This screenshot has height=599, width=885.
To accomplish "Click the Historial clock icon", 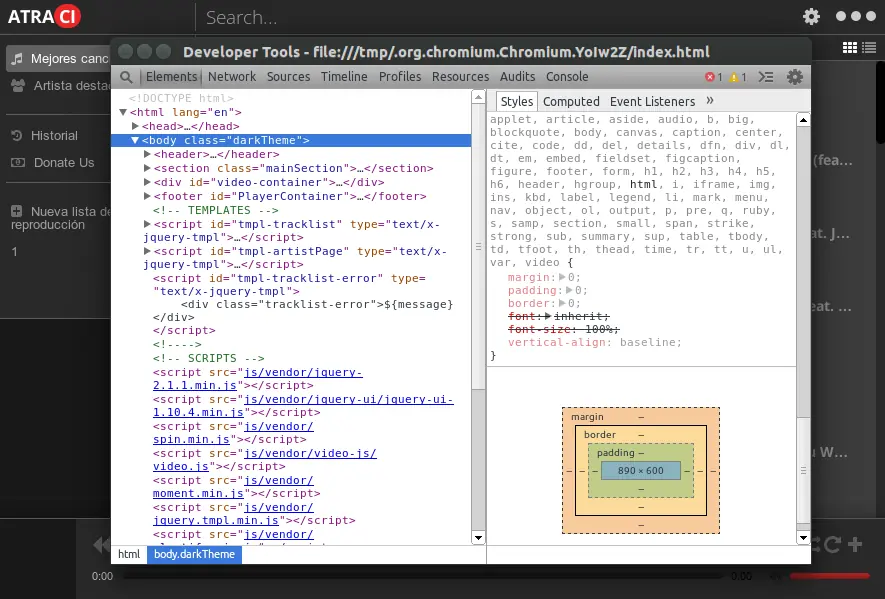I will pyautogui.click(x=17, y=135).
